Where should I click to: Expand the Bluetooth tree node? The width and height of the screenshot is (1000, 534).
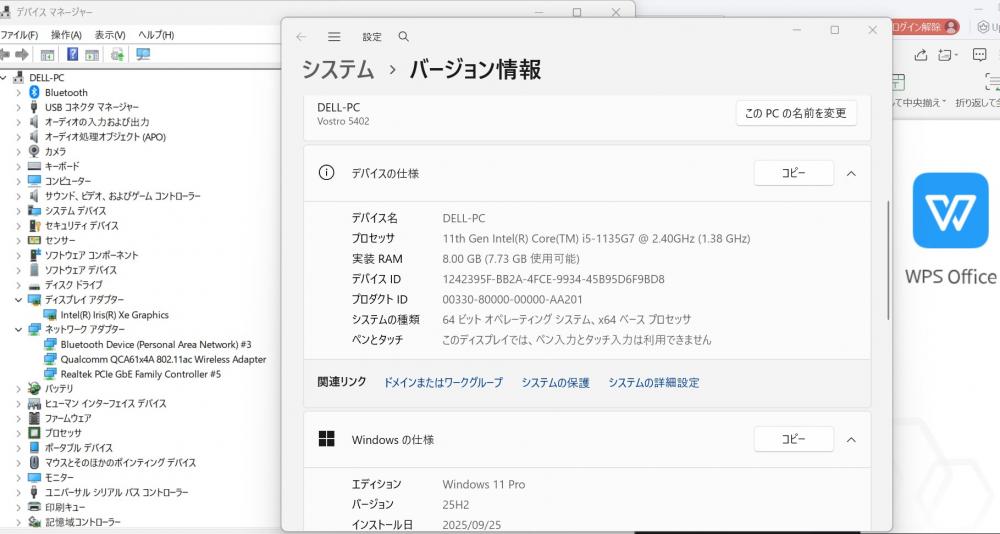(x=18, y=93)
